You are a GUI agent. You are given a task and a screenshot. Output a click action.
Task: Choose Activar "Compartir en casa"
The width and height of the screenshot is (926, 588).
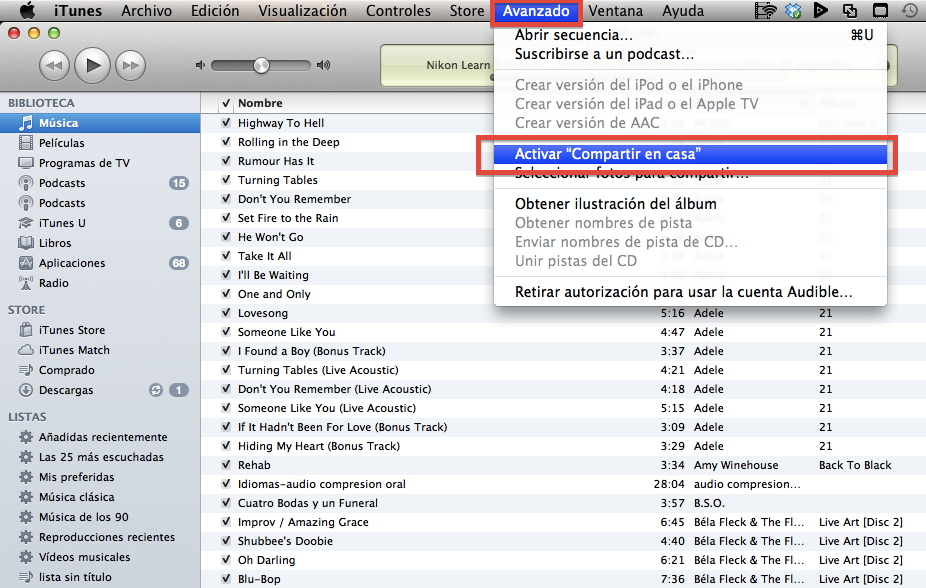click(607, 154)
